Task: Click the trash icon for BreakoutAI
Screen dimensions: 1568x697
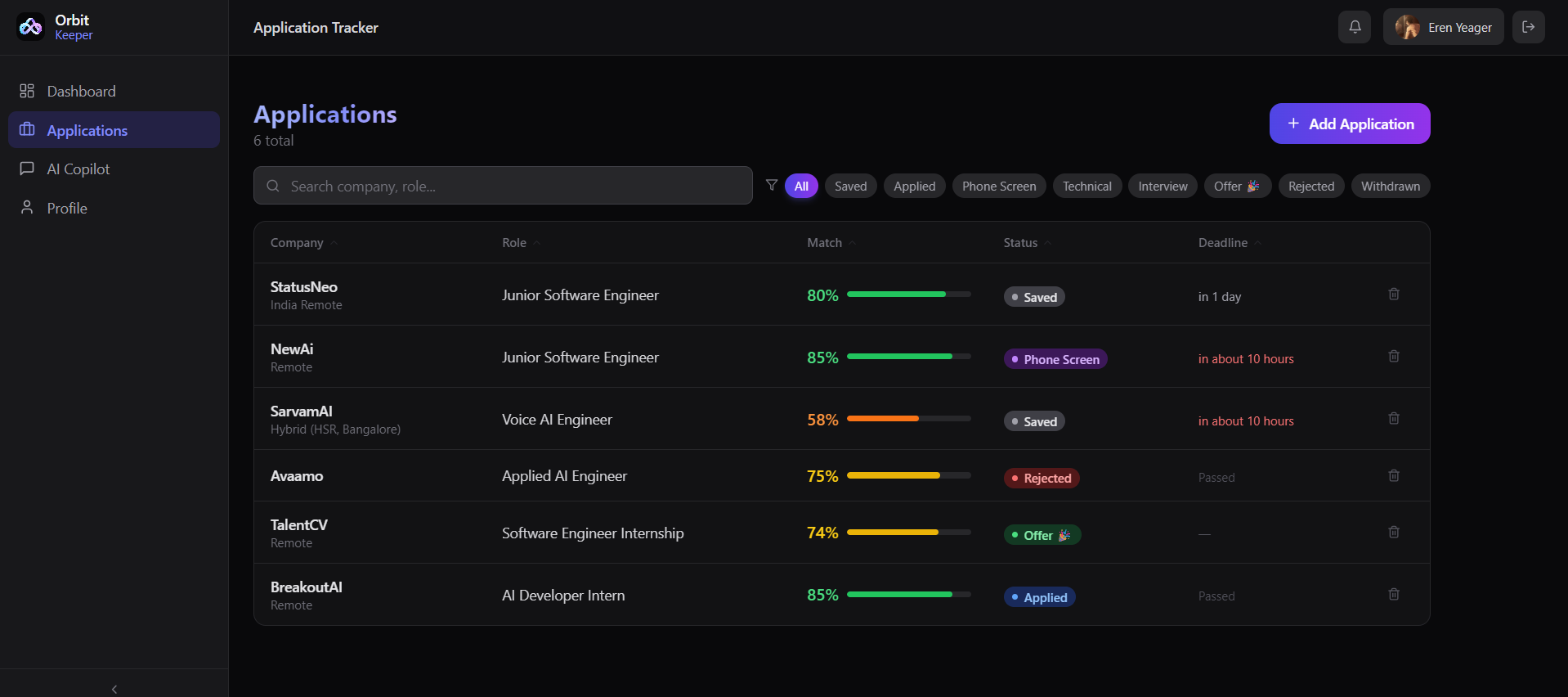Action: tap(1394, 594)
